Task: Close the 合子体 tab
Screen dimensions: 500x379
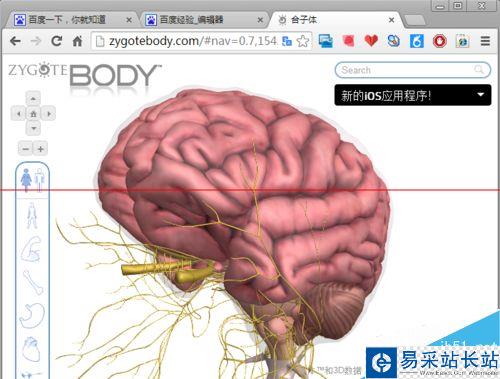Action: [x=391, y=20]
